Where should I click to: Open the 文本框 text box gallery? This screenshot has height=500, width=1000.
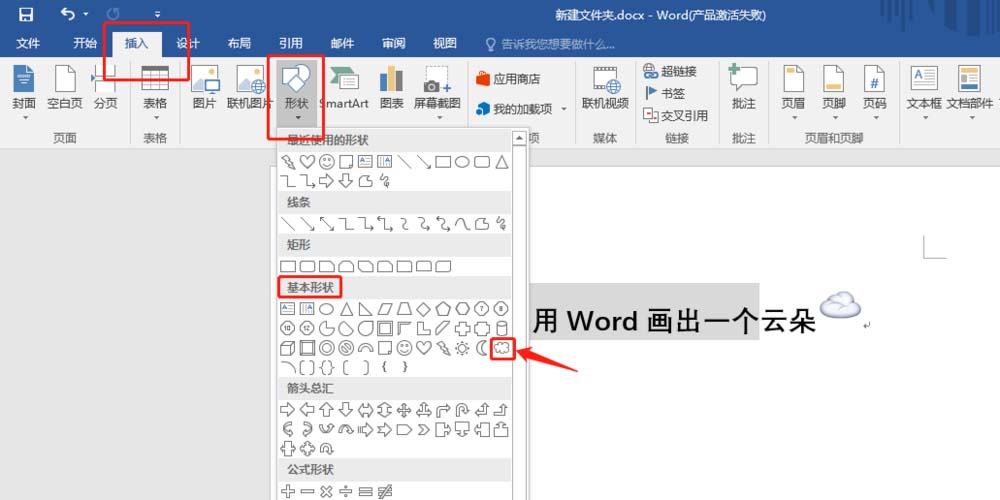pos(924,92)
